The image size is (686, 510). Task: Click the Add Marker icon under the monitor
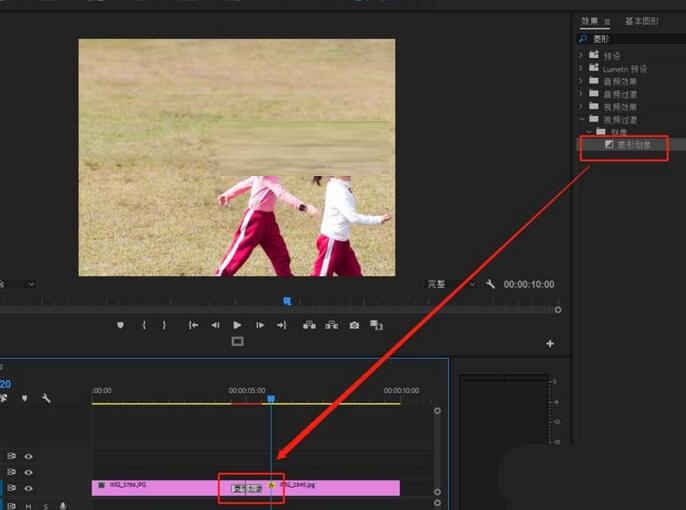121,325
